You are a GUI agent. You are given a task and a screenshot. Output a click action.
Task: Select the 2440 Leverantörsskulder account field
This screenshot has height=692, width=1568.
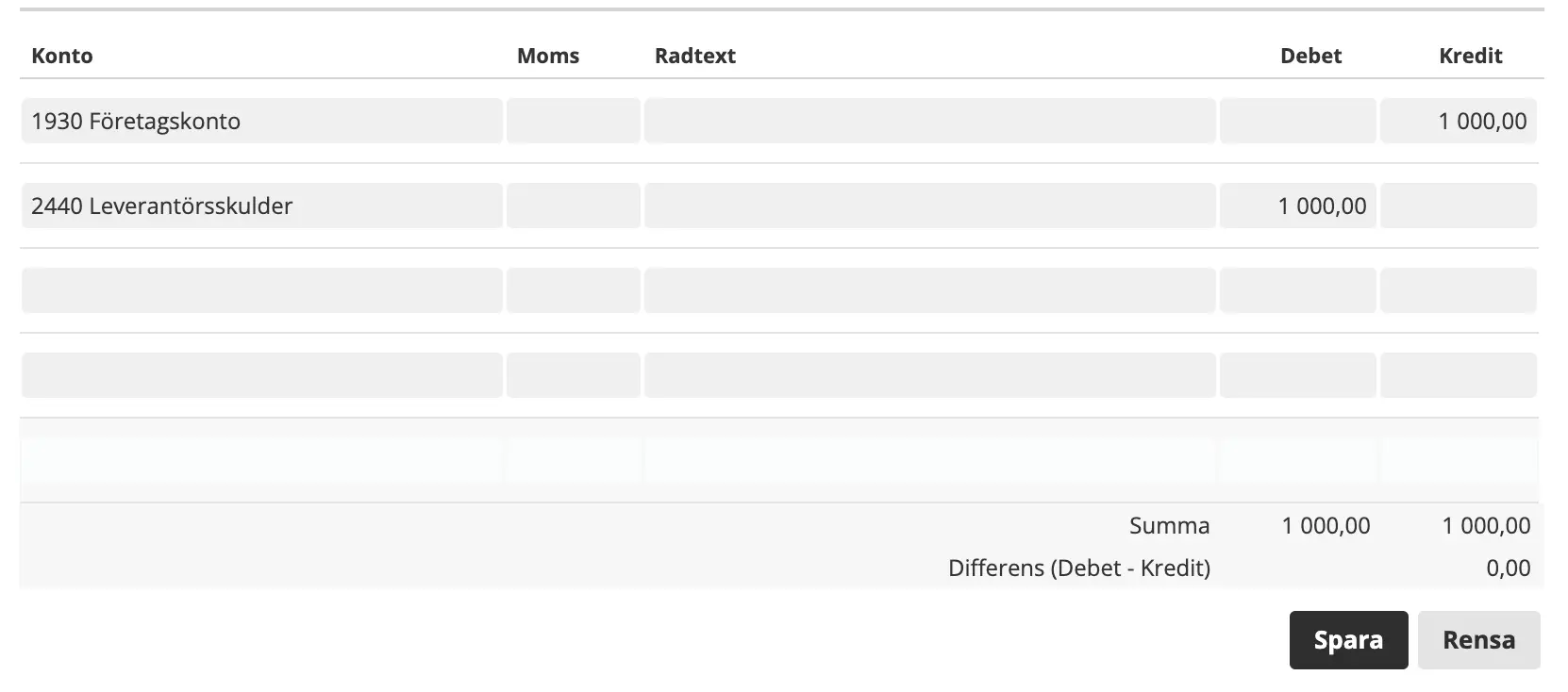[261, 206]
